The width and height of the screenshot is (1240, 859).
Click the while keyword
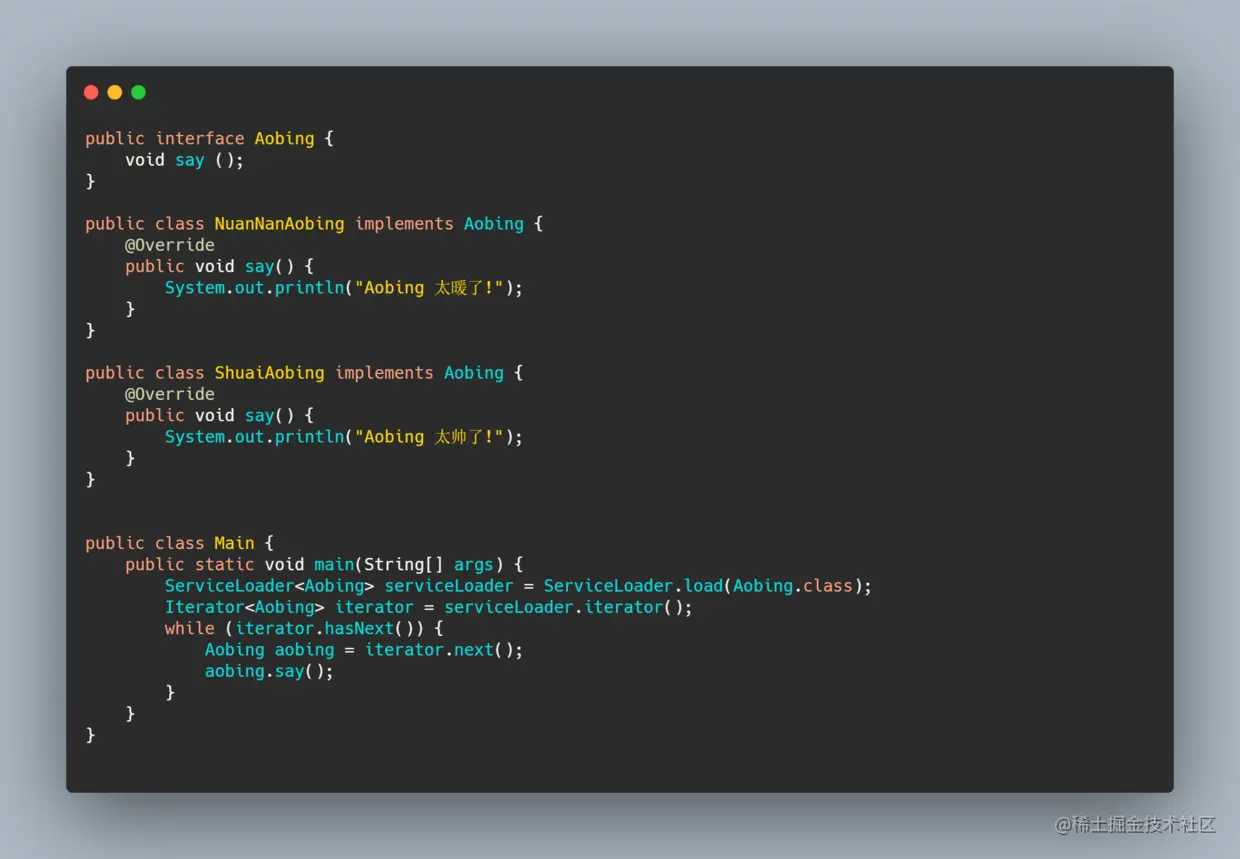190,629
